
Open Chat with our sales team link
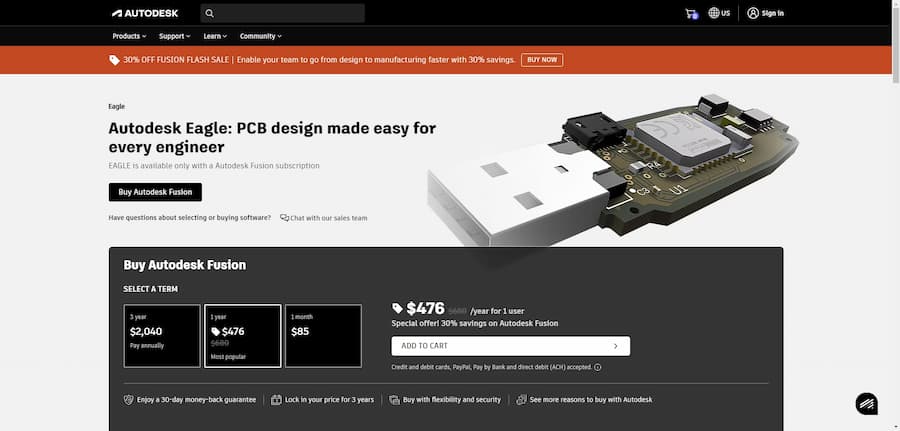[324, 218]
